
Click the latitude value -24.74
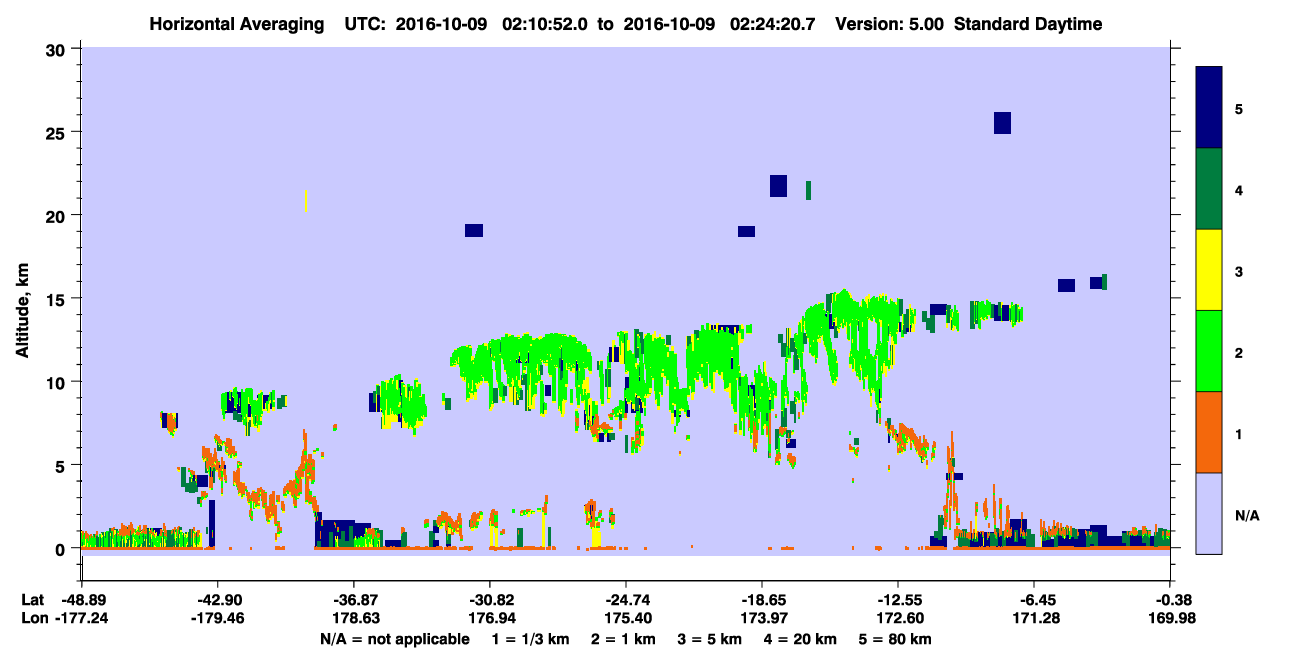(626, 599)
